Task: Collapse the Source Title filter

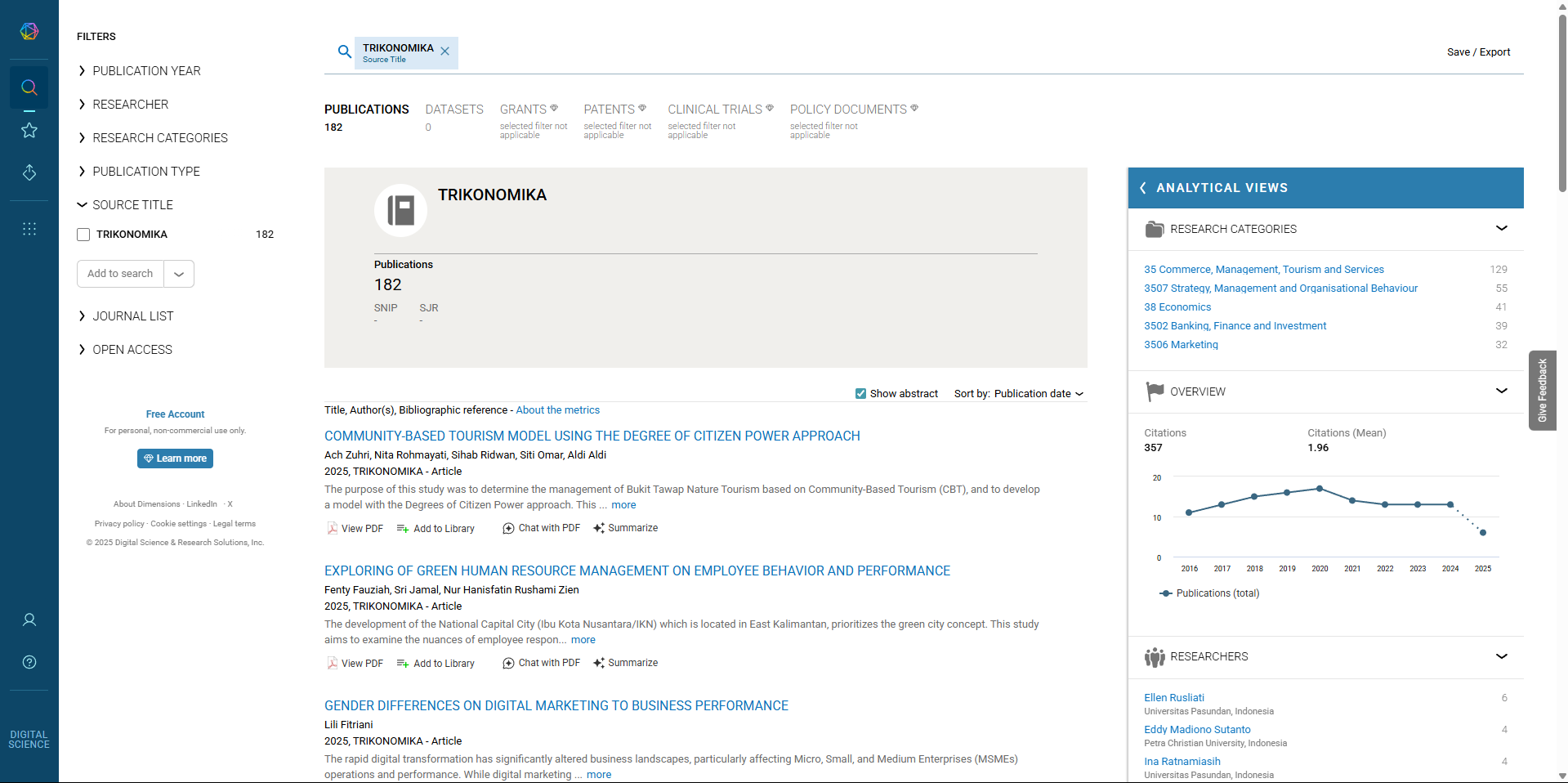Action: (x=125, y=205)
